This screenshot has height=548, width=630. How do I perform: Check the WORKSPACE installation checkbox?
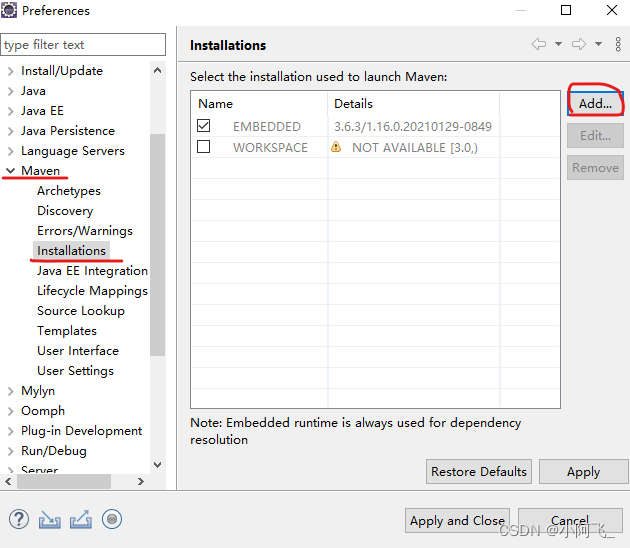(204, 147)
